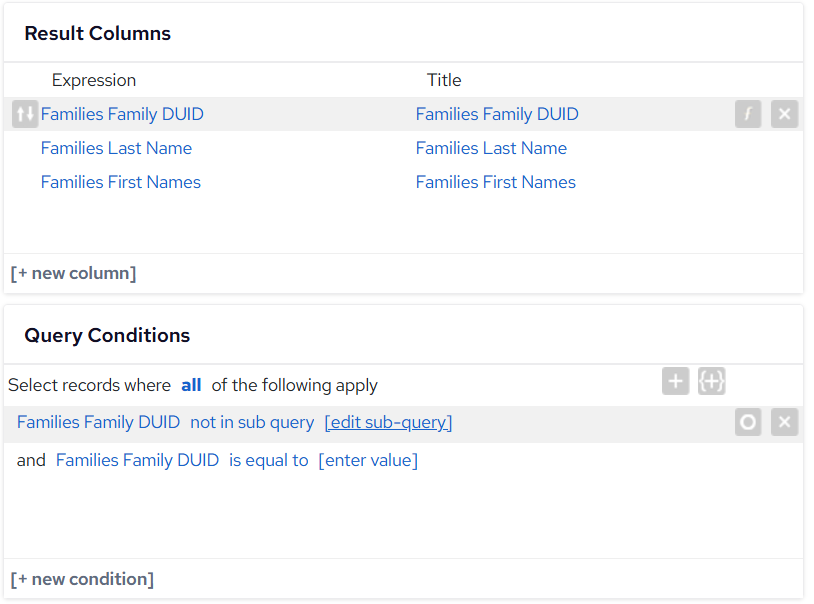Change the 'is equal to' operator

(268, 460)
